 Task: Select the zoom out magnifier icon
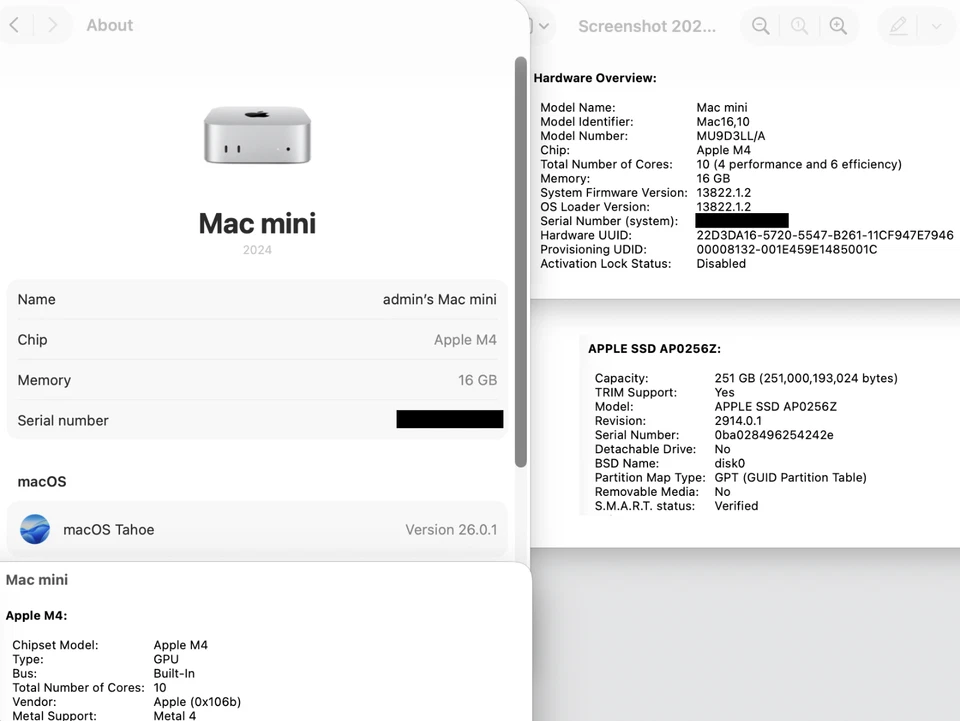(x=760, y=26)
